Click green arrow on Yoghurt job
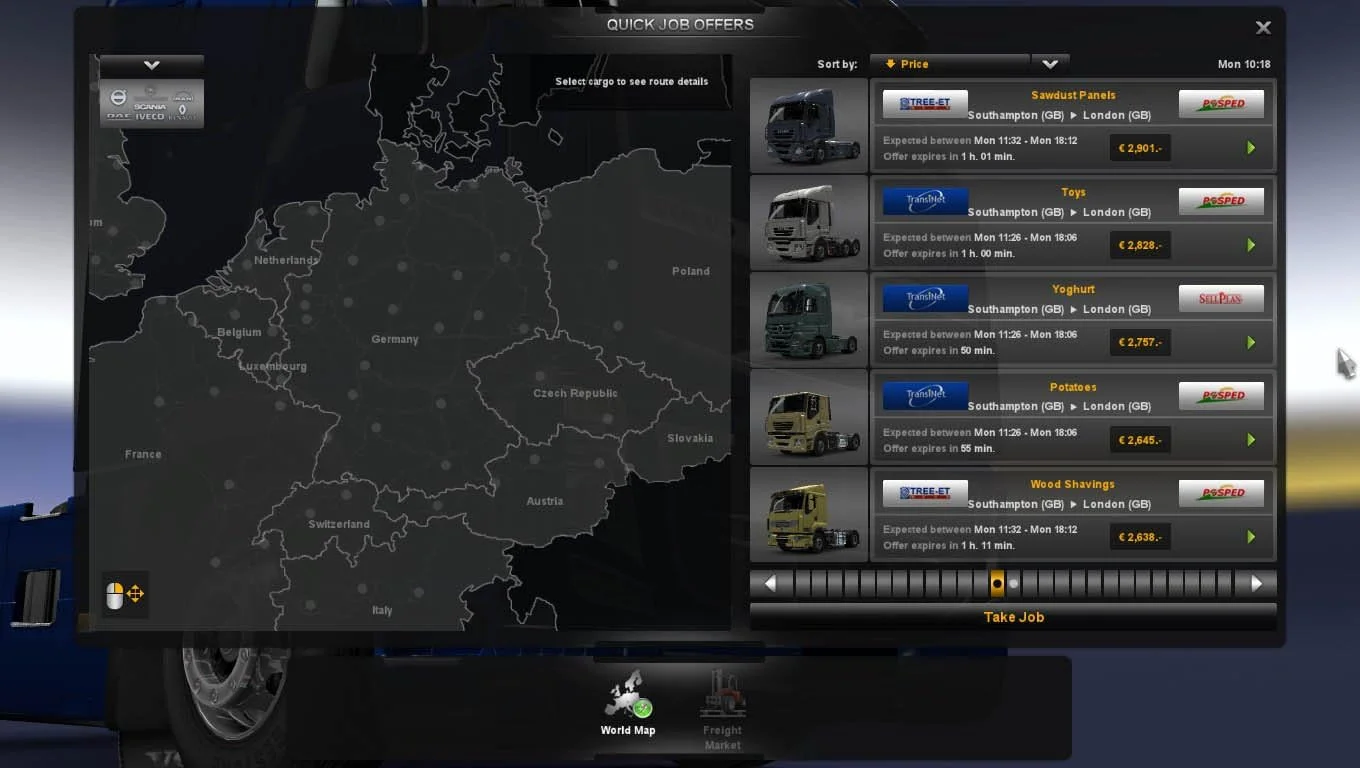This screenshot has height=768, width=1360. point(1251,343)
